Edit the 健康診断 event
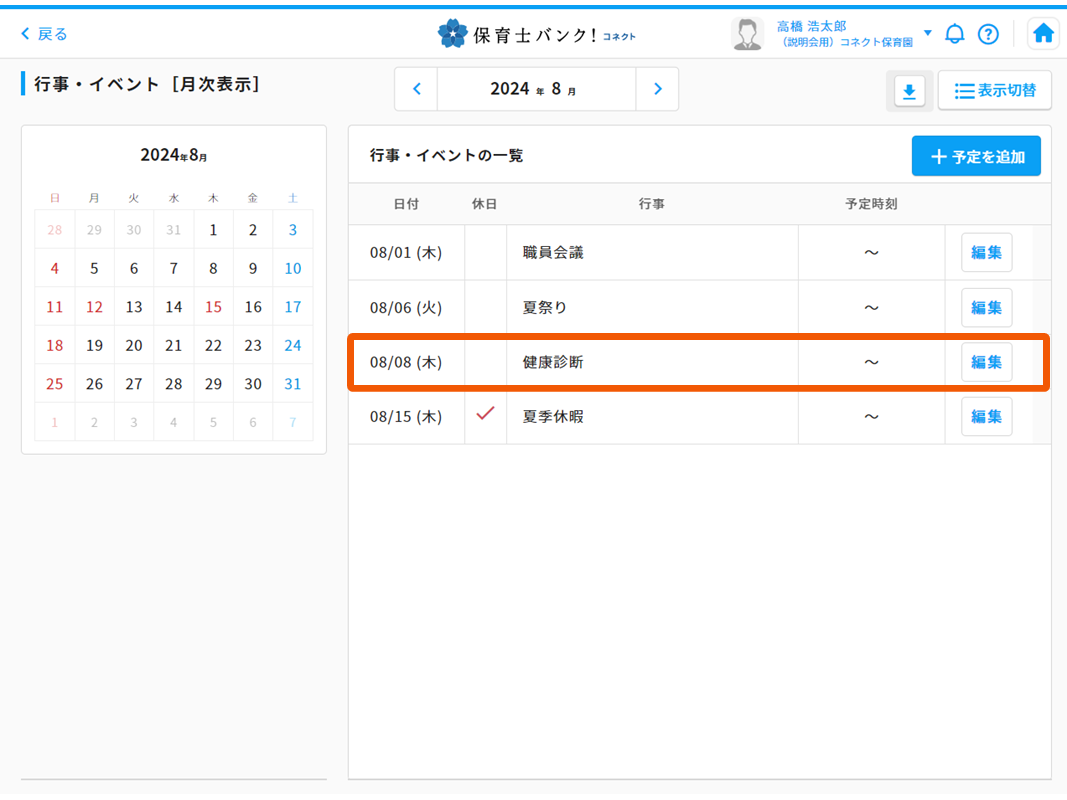The height and width of the screenshot is (800, 1067). coord(986,362)
